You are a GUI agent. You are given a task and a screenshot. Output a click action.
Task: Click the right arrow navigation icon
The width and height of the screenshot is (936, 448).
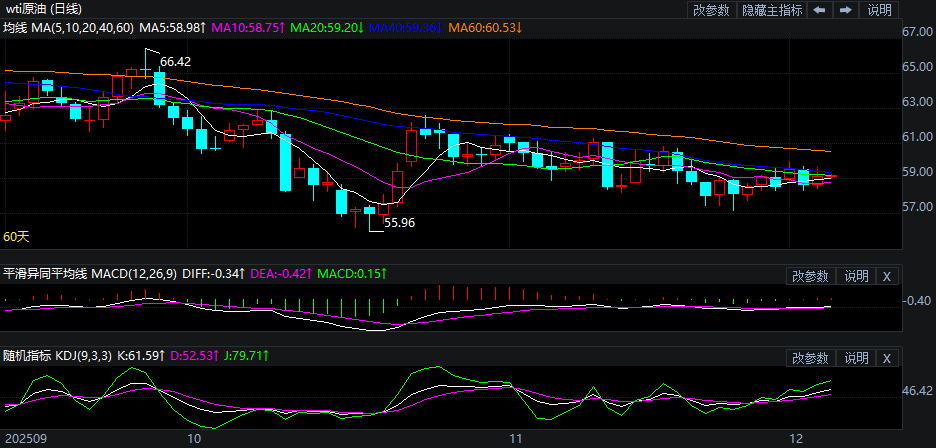pos(846,10)
